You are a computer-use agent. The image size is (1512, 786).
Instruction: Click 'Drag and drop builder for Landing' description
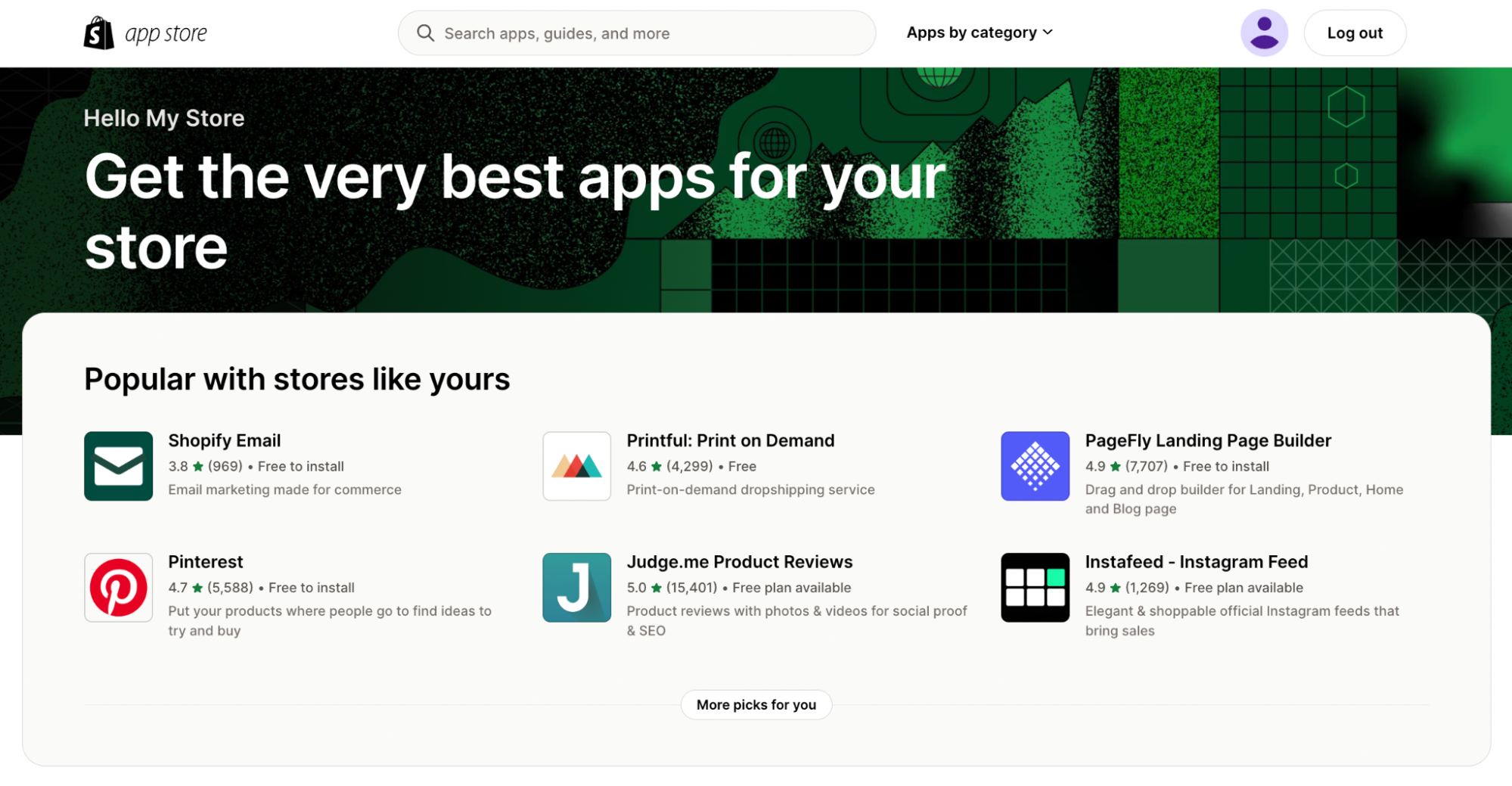click(x=1244, y=499)
